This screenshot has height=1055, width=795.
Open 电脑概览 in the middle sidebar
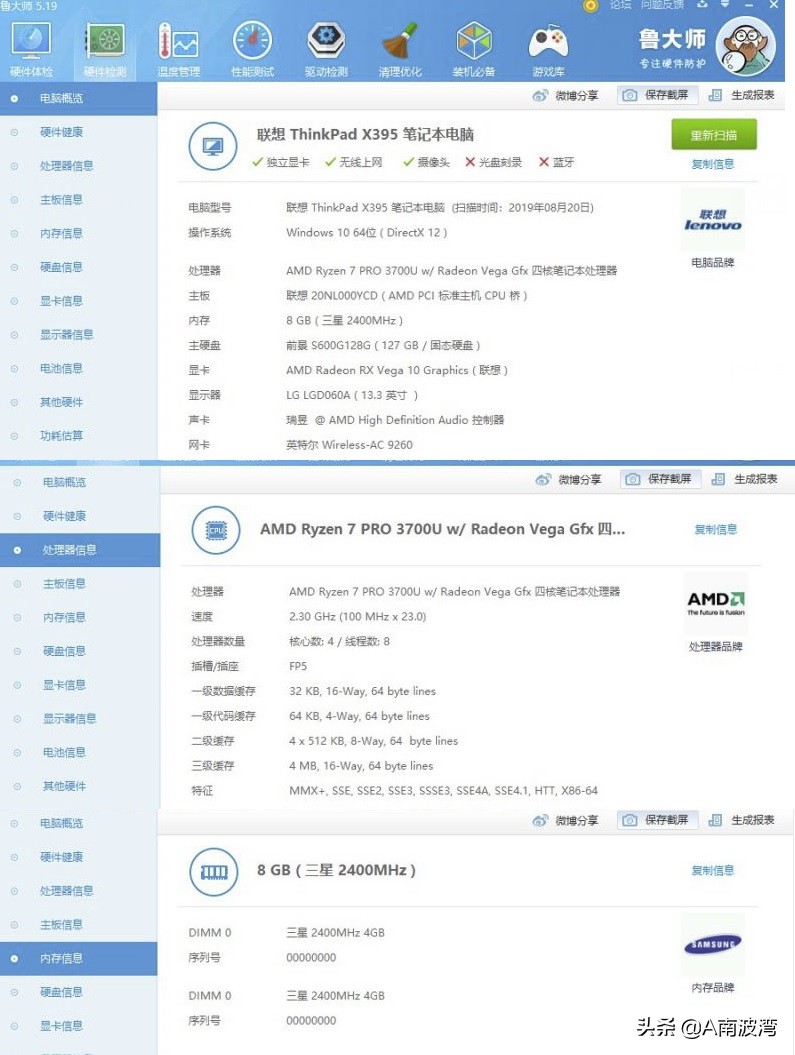[80, 482]
